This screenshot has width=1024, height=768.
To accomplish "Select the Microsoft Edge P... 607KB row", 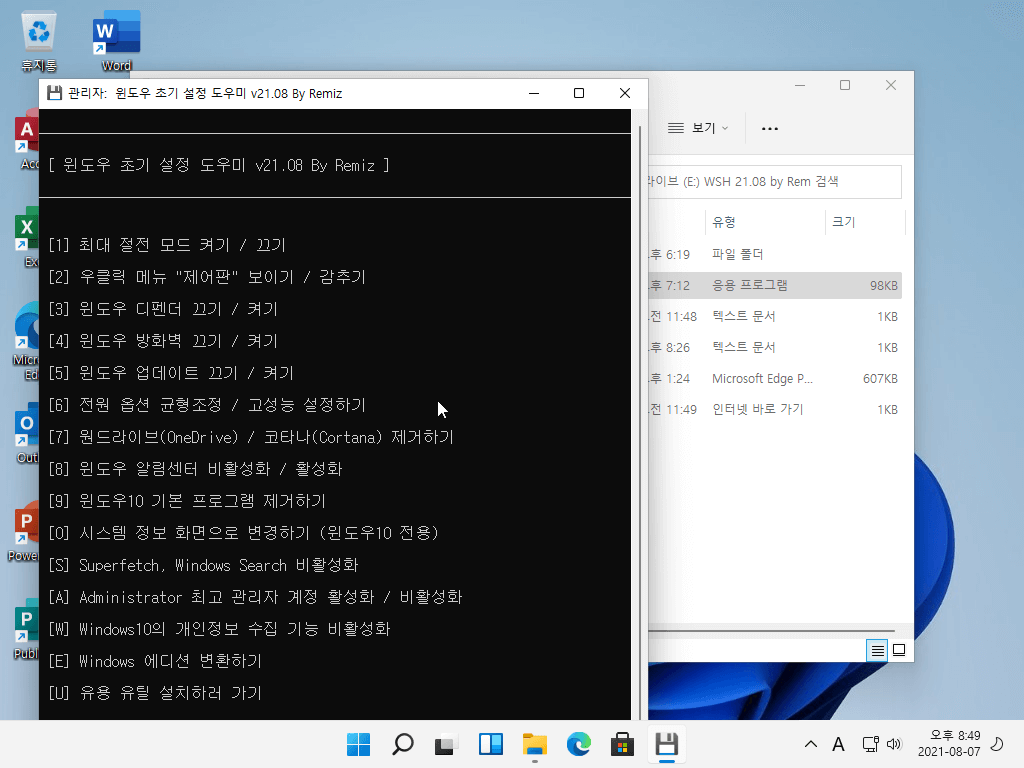I will 775,379.
